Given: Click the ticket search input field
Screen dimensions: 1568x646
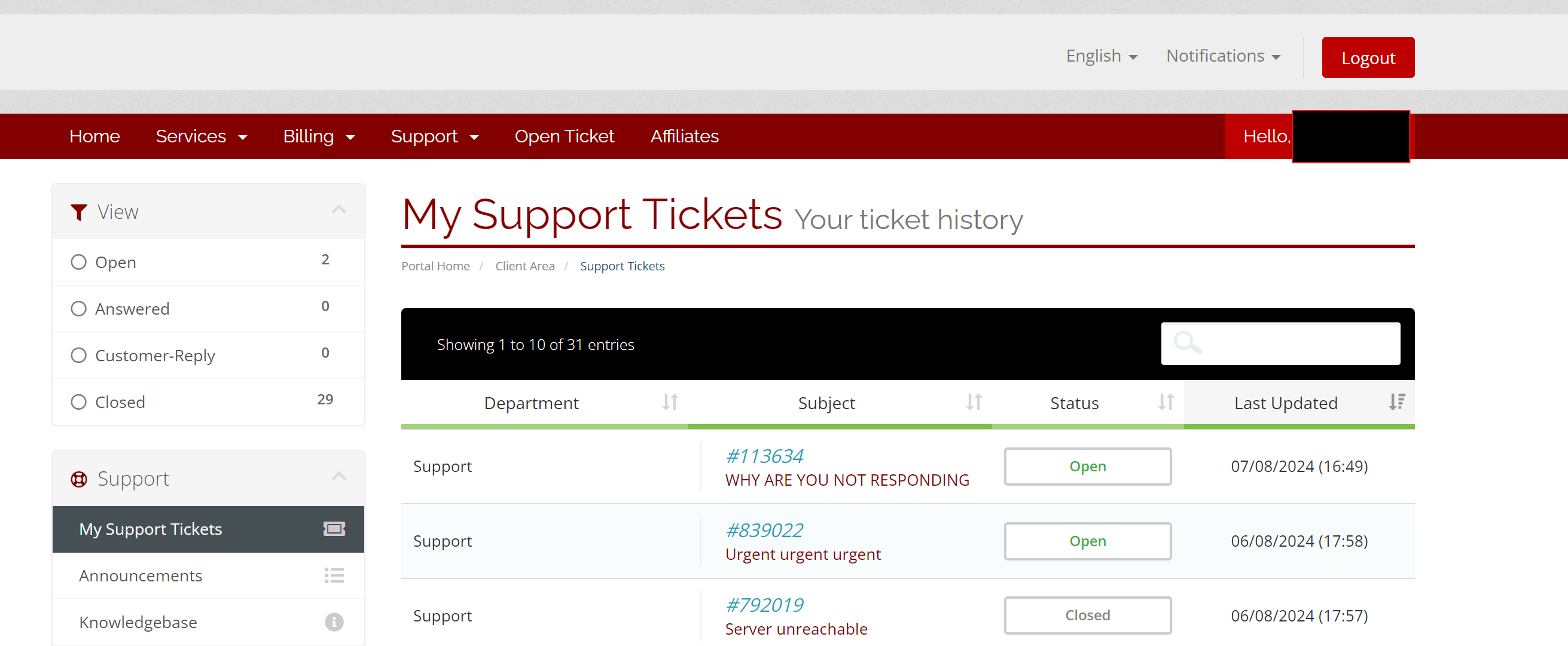Looking at the screenshot, I should [1281, 343].
